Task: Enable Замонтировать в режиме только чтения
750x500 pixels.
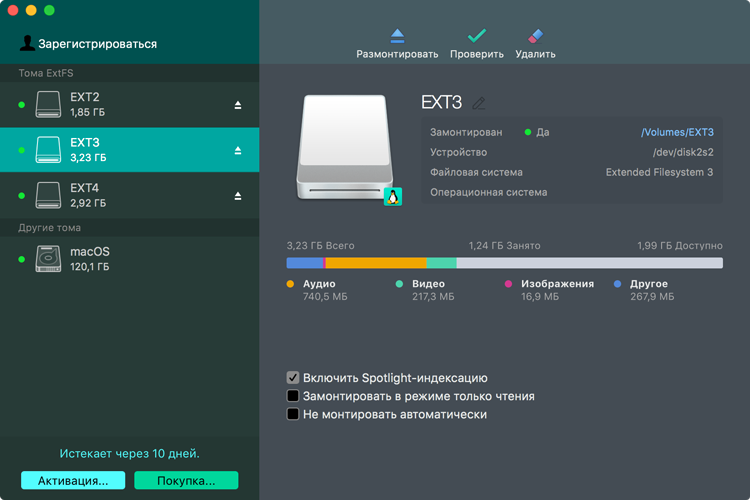Action: click(293, 396)
